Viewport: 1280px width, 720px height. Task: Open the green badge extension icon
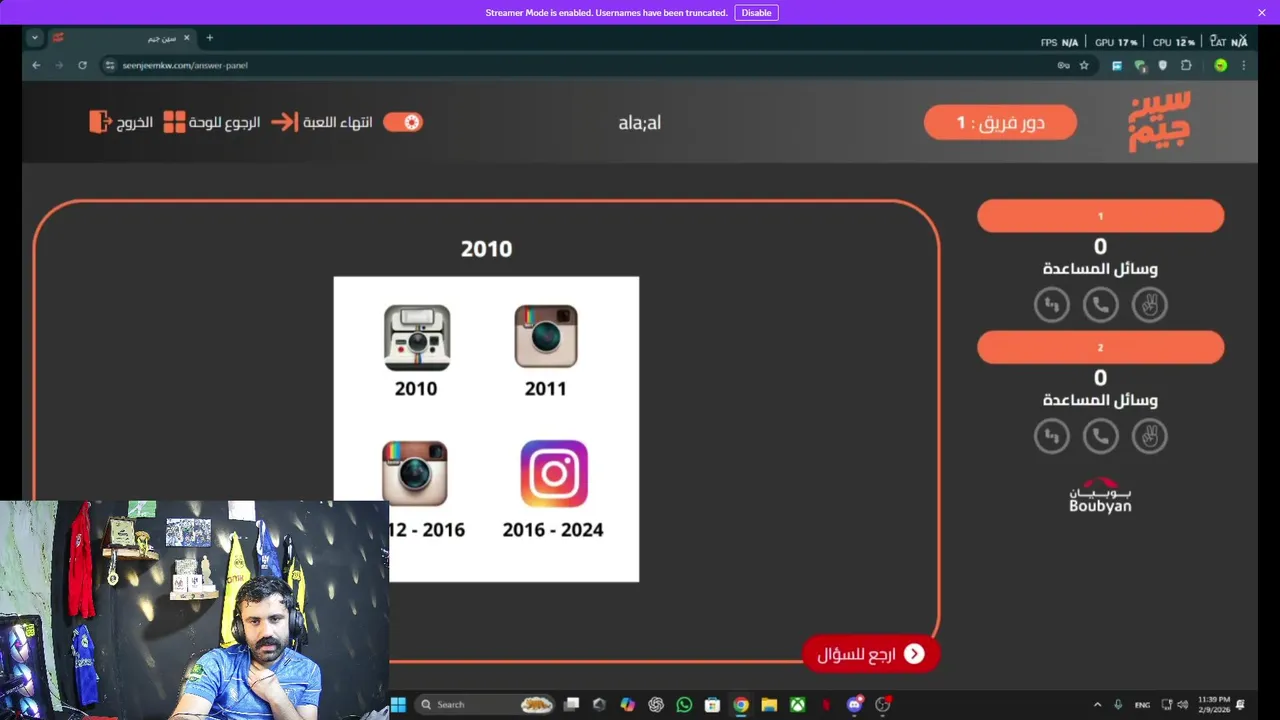[1140, 66]
